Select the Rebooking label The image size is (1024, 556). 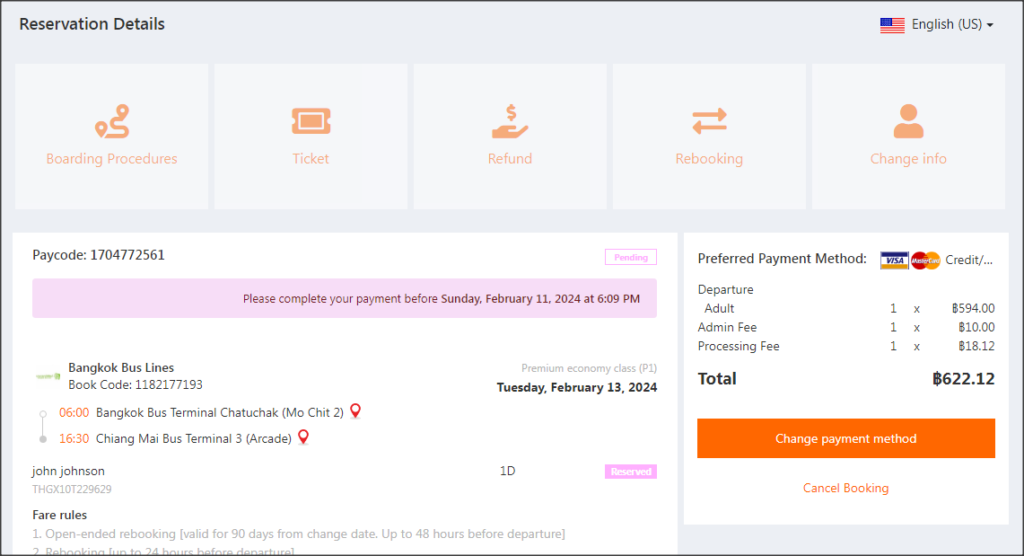pos(709,159)
